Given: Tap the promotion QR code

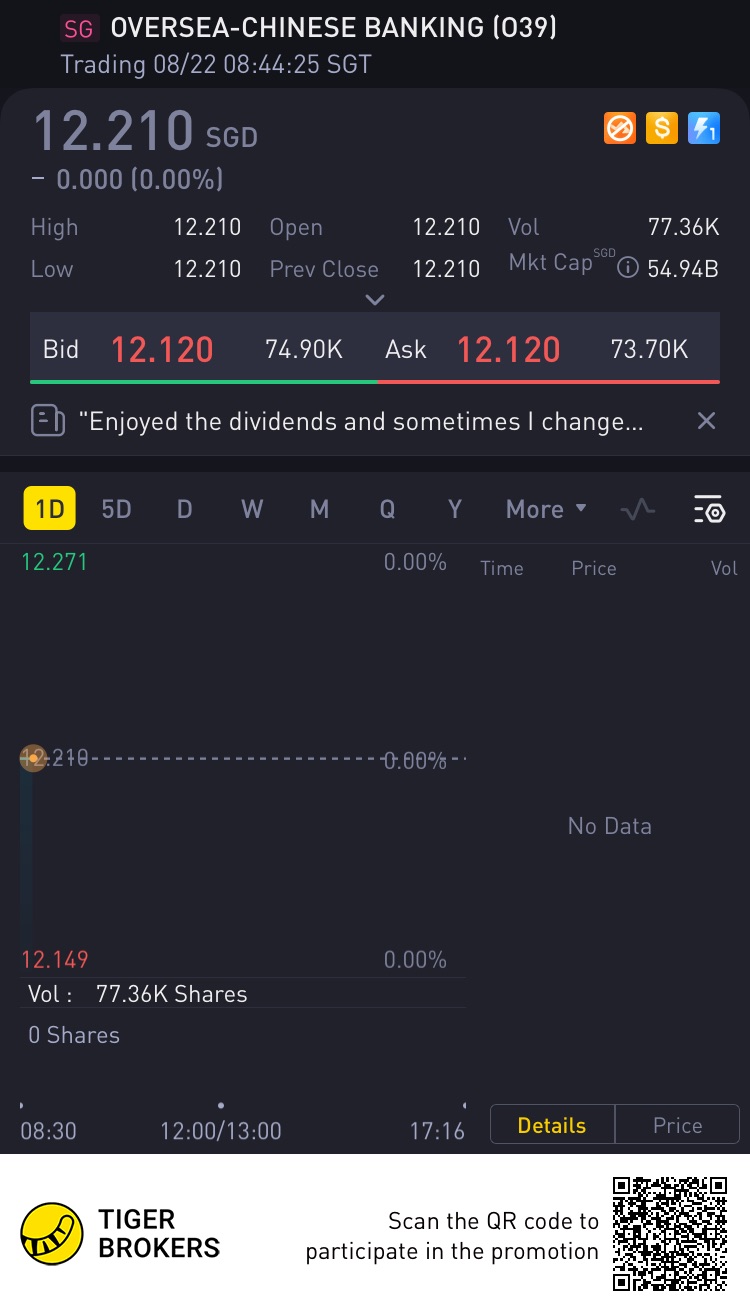Looking at the screenshot, I should (x=670, y=1233).
